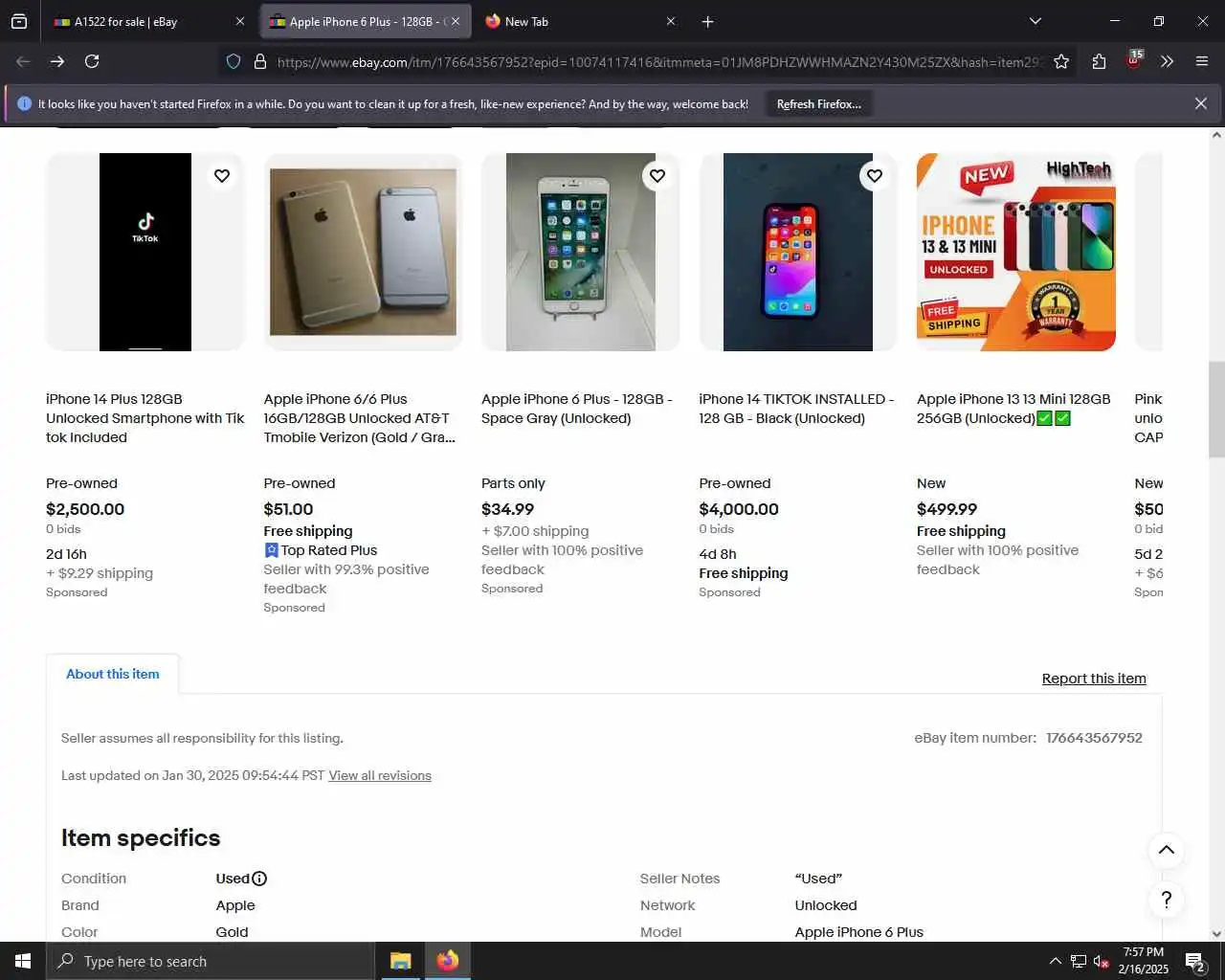Click the $2,500.00 price text
The image size is (1225, 980).
85,509
